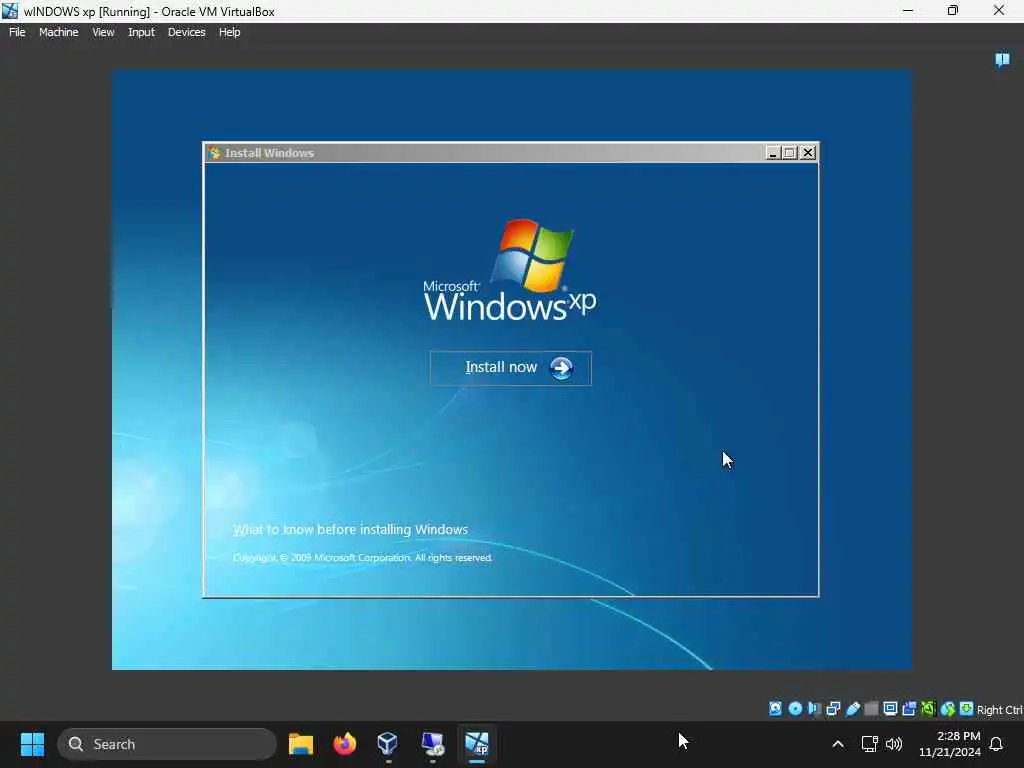
Task: Click the Right Ctrl host key label
Action: (x=1000, y=710)
